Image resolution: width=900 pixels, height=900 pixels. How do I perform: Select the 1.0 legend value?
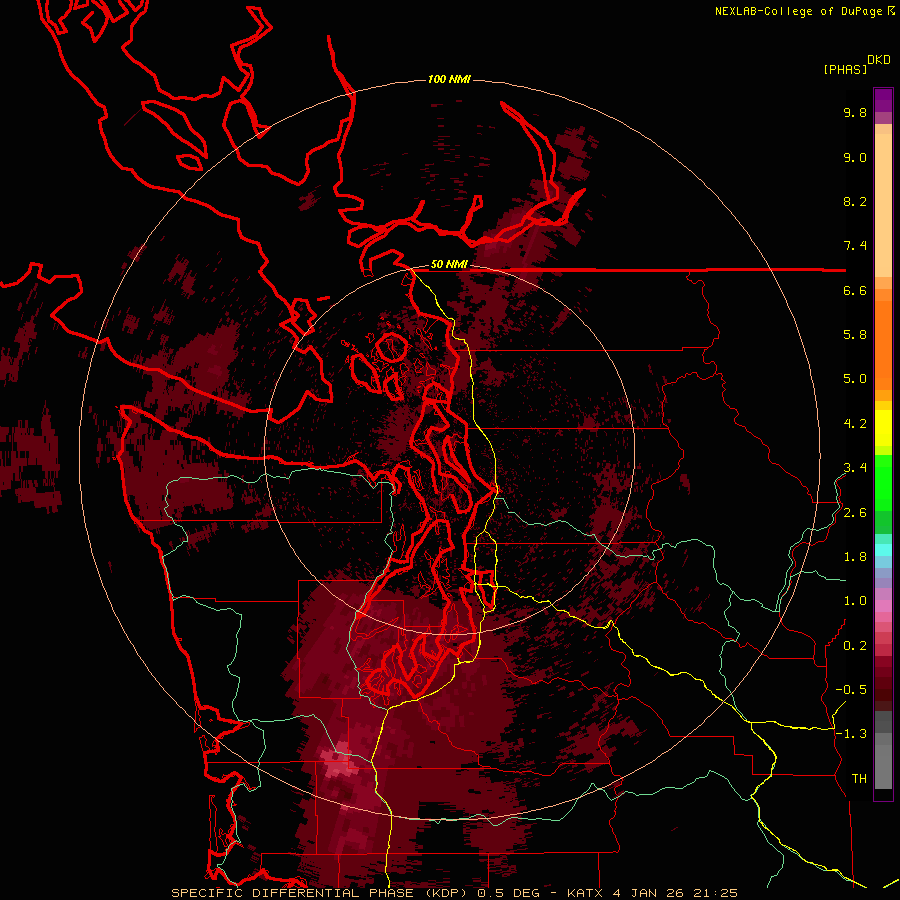855,601
